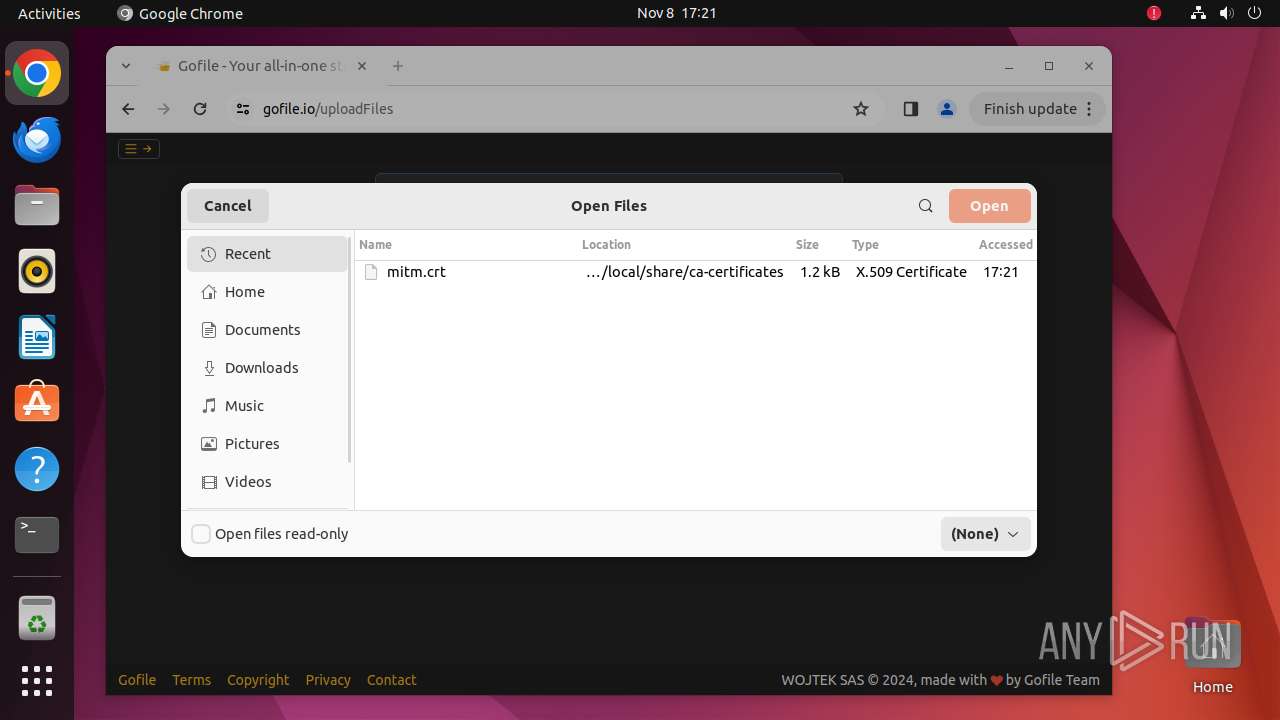
Task: Click Chrome's back navigation arrow
Action: tap(128, 109)
